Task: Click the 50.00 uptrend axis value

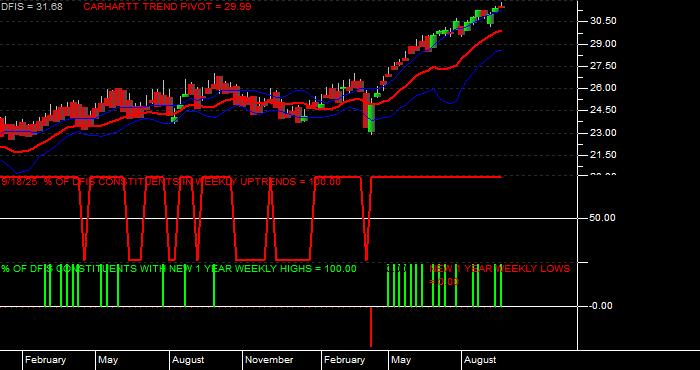Action: 603,218
